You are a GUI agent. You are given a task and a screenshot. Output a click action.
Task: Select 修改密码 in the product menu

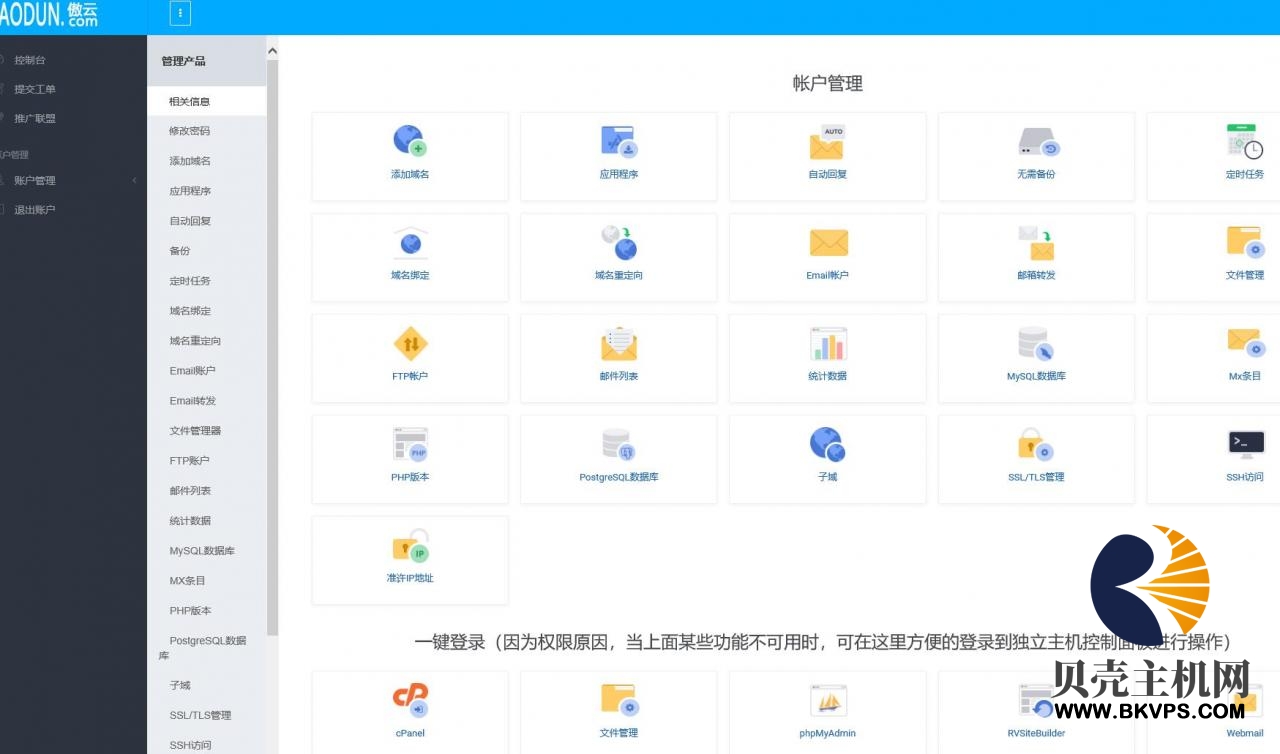[x=190, y=131]
